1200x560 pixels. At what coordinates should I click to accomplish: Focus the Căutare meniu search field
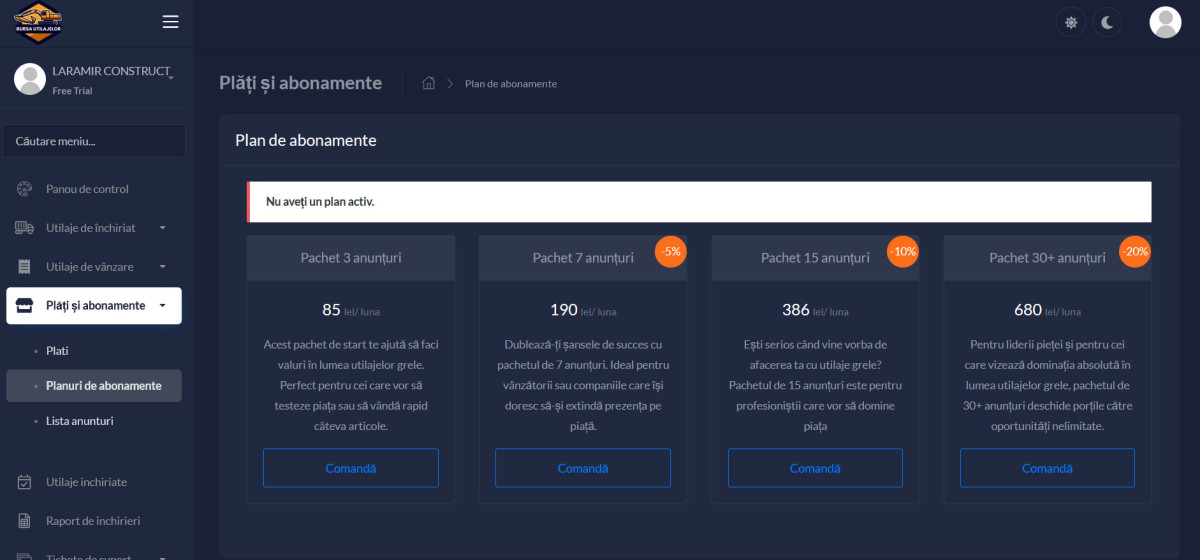tap(94, 141)
